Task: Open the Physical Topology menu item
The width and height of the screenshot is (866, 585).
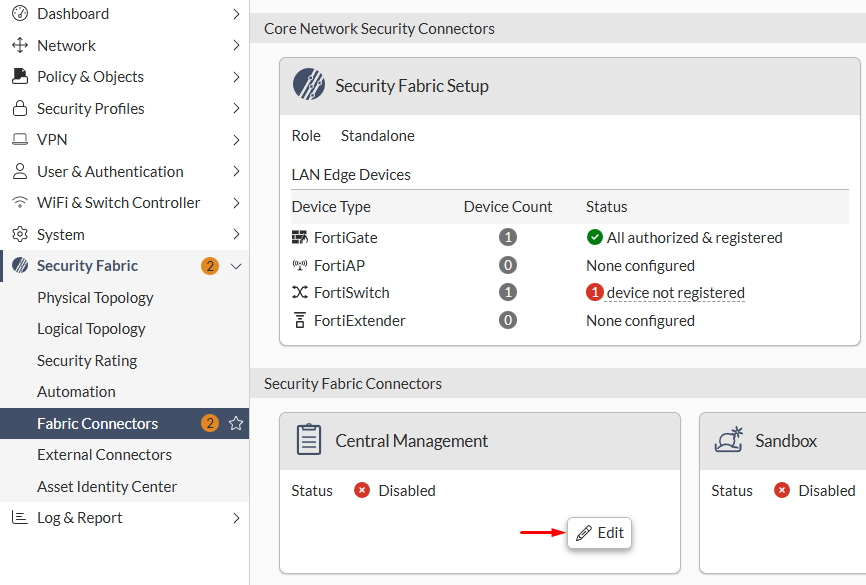Action: pos(95,297)
